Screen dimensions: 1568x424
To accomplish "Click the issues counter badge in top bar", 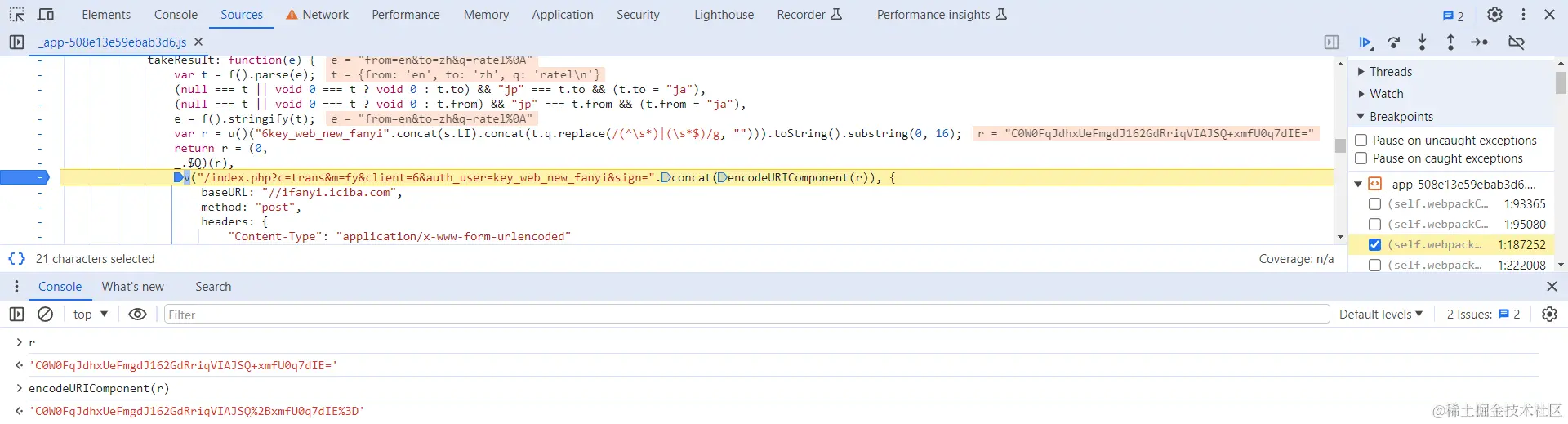I will click(1453, 16).
